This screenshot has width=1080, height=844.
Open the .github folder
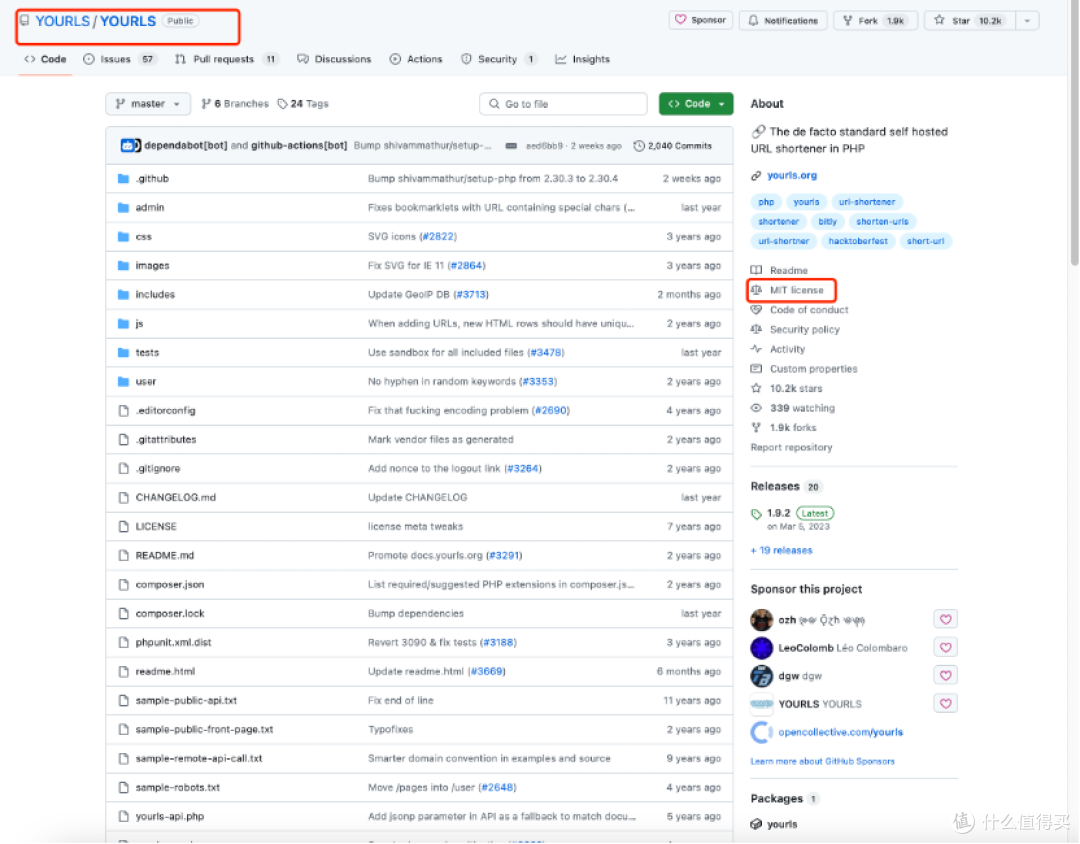pos(152,178)
